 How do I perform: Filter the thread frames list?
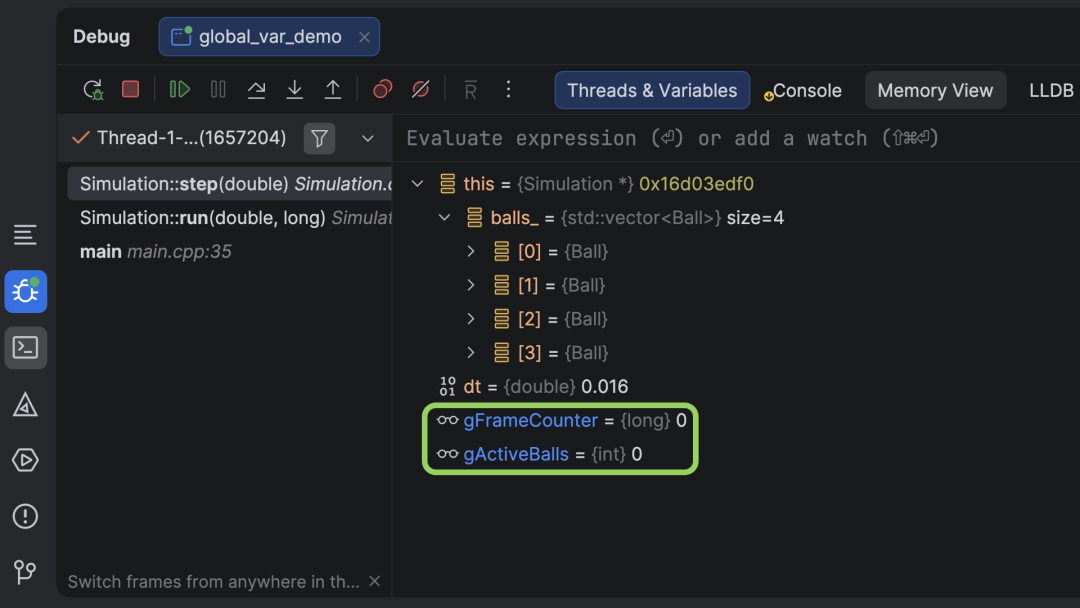[320, 138]
